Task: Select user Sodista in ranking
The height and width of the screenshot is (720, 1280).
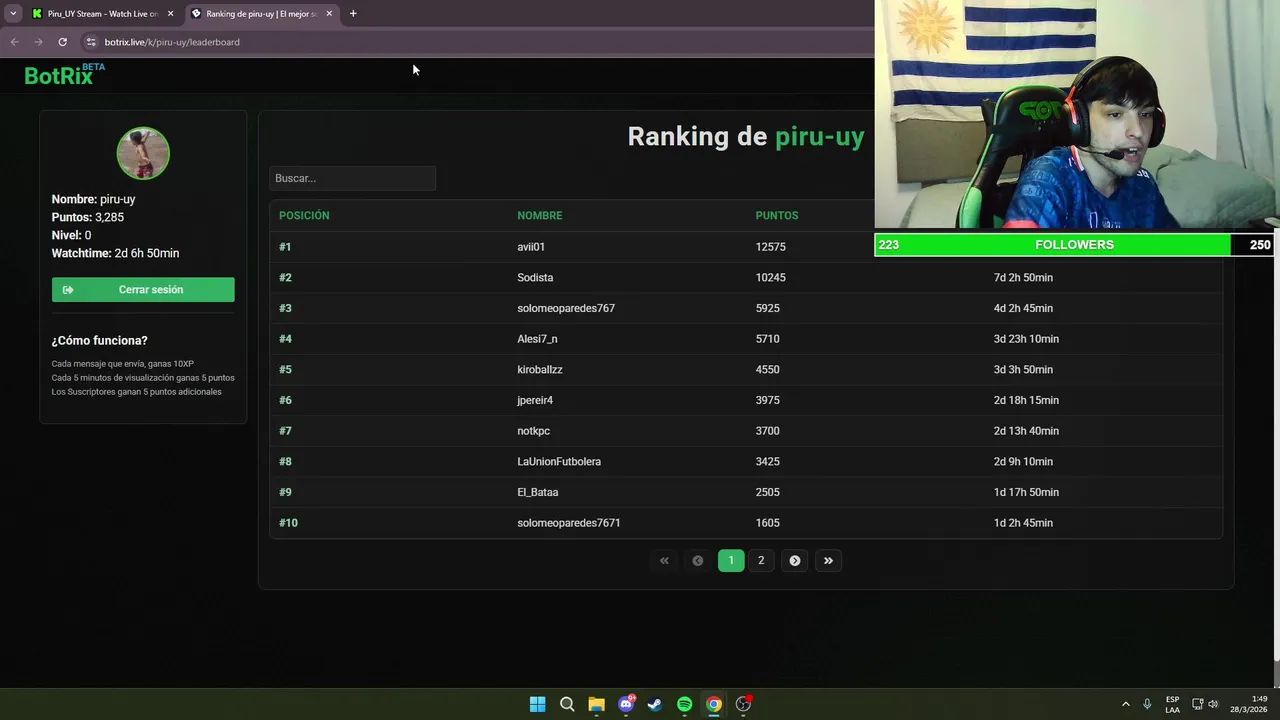Action: pyautogui.click(x=535, y=278)
